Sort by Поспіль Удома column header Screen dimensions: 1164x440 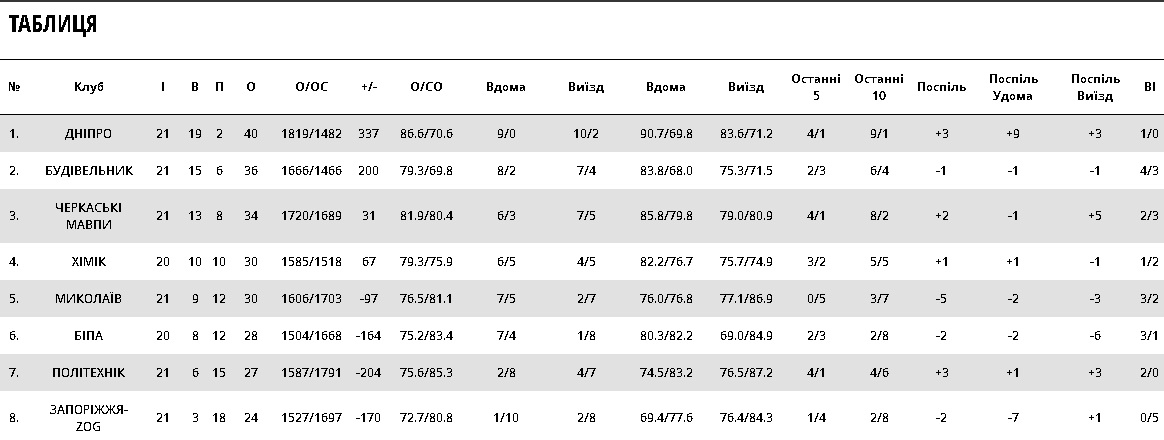pos(1013,87)
